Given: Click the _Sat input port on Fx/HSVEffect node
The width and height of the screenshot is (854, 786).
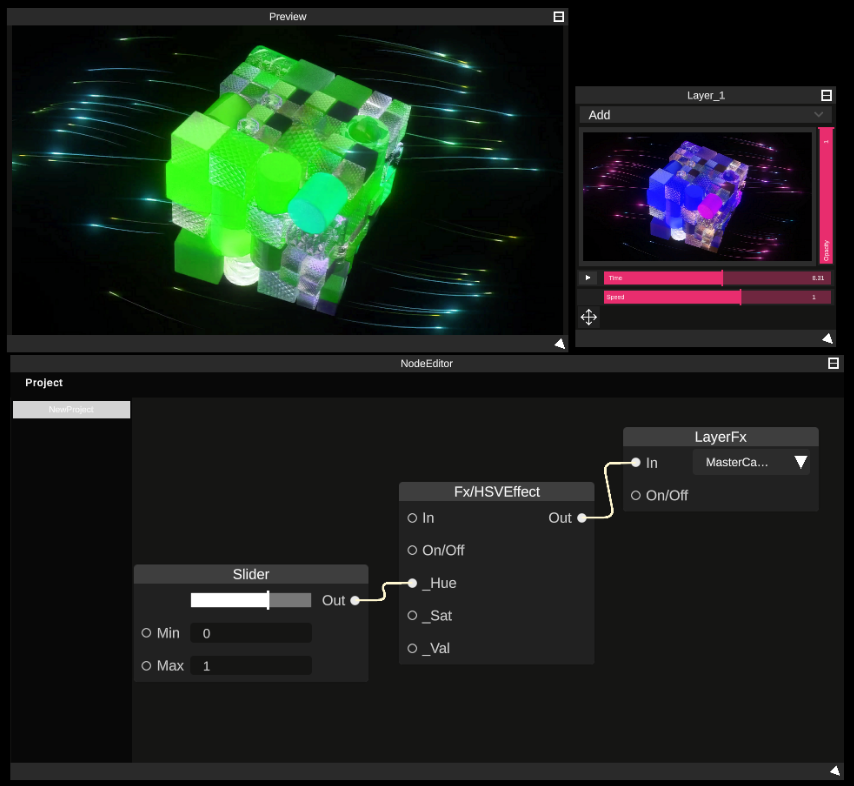Looking at the screenshot, I should point(412,615).
